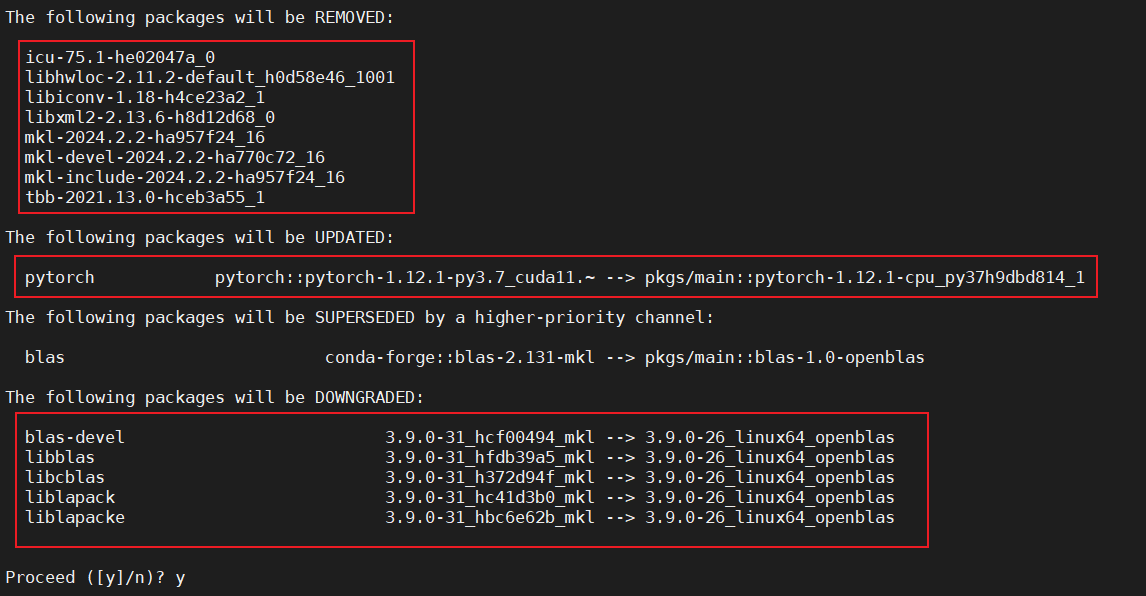Click the UPDATED heading line
The height and width of the screenshot is (596, 1146).
pos(200,238)
